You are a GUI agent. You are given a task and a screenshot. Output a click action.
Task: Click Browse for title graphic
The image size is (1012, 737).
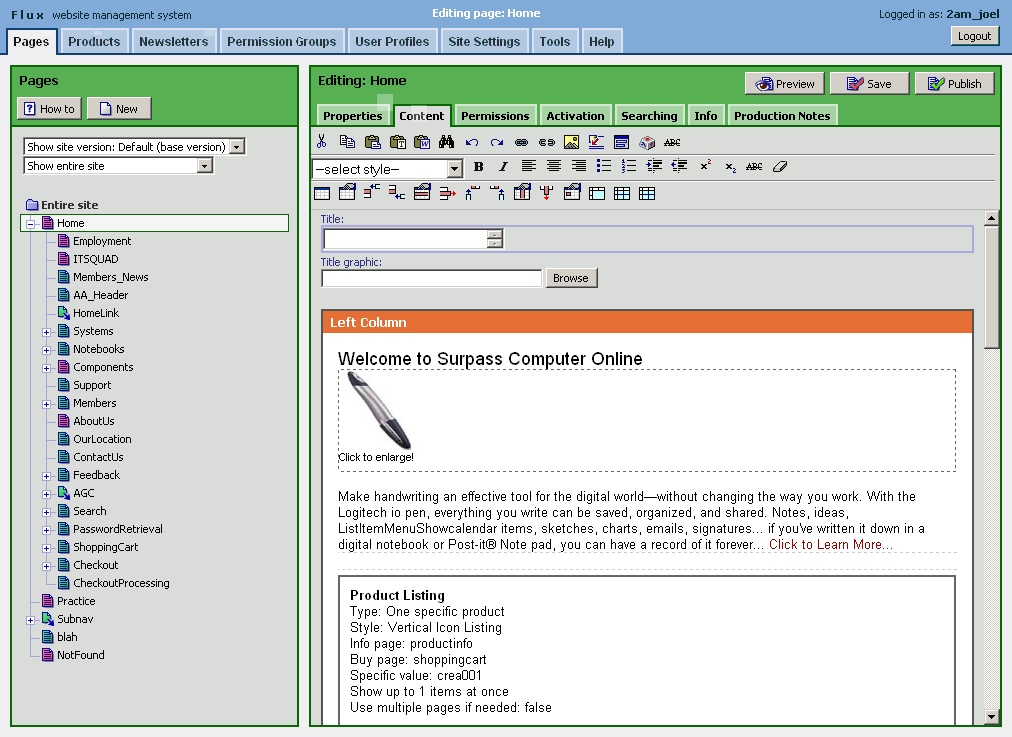point(571,278)
